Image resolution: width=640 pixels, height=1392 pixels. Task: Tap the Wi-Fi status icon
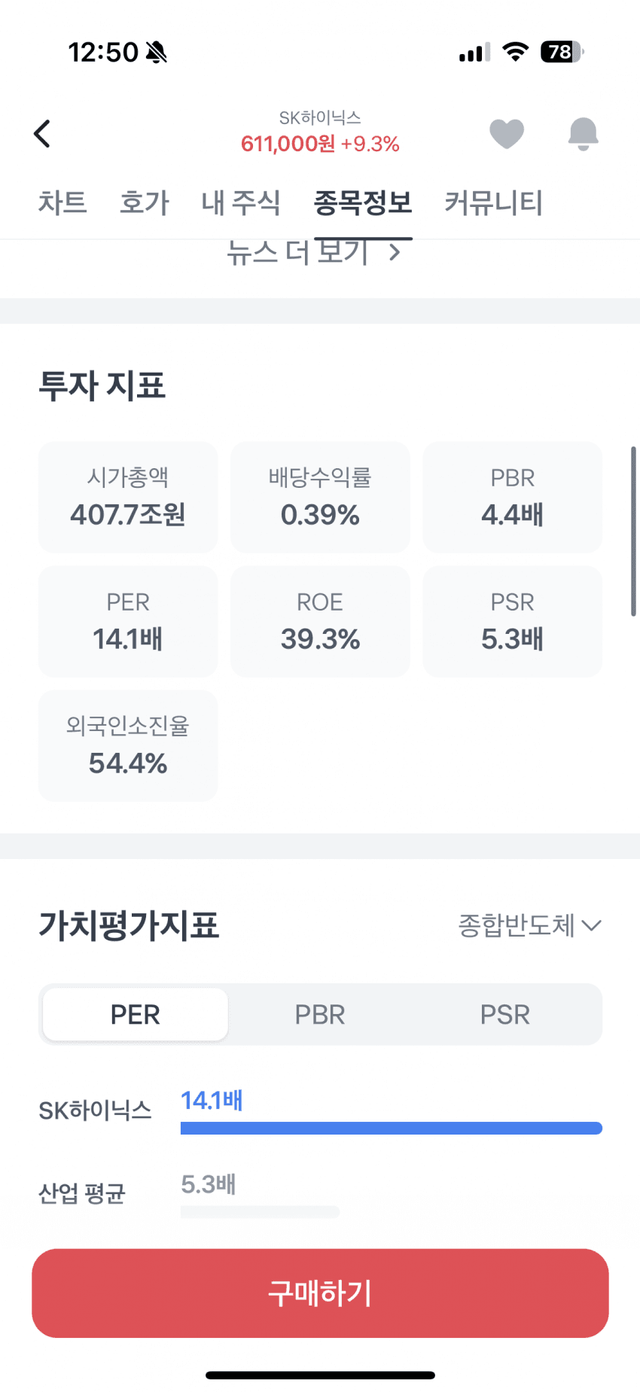click(x=515, y=52)
